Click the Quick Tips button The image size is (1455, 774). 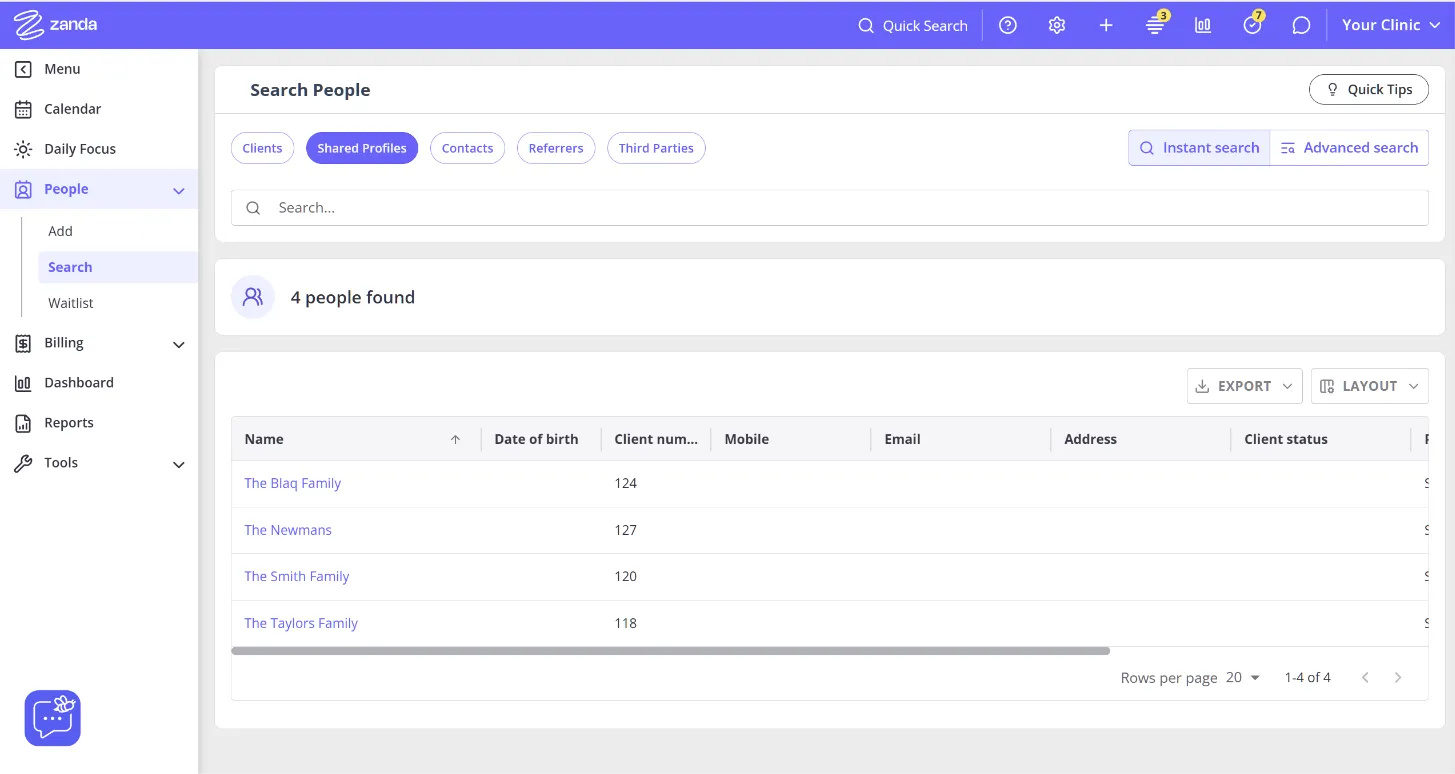1369,90
